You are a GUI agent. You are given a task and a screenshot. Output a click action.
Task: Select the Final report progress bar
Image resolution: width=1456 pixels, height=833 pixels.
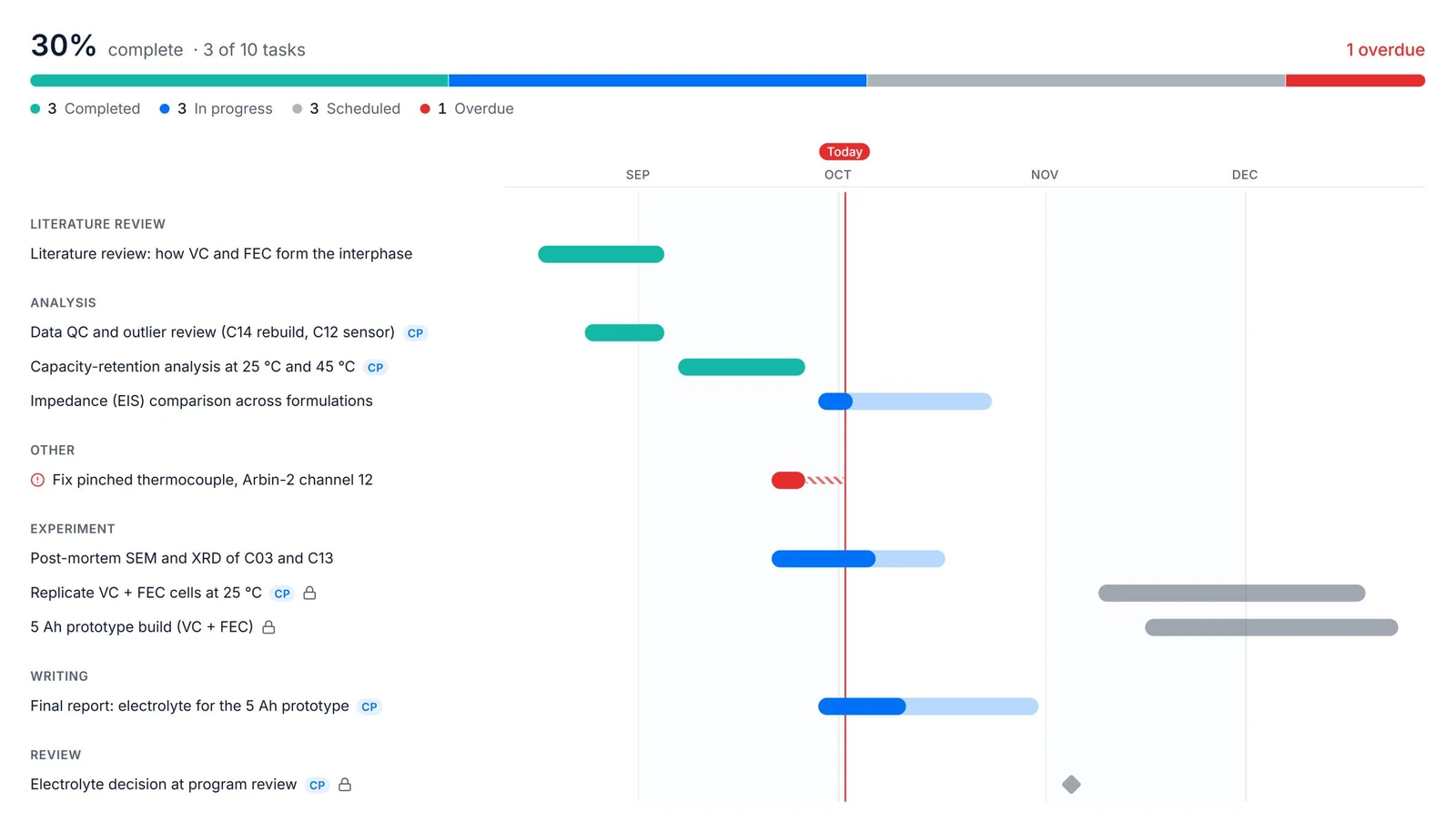point(928,706)
